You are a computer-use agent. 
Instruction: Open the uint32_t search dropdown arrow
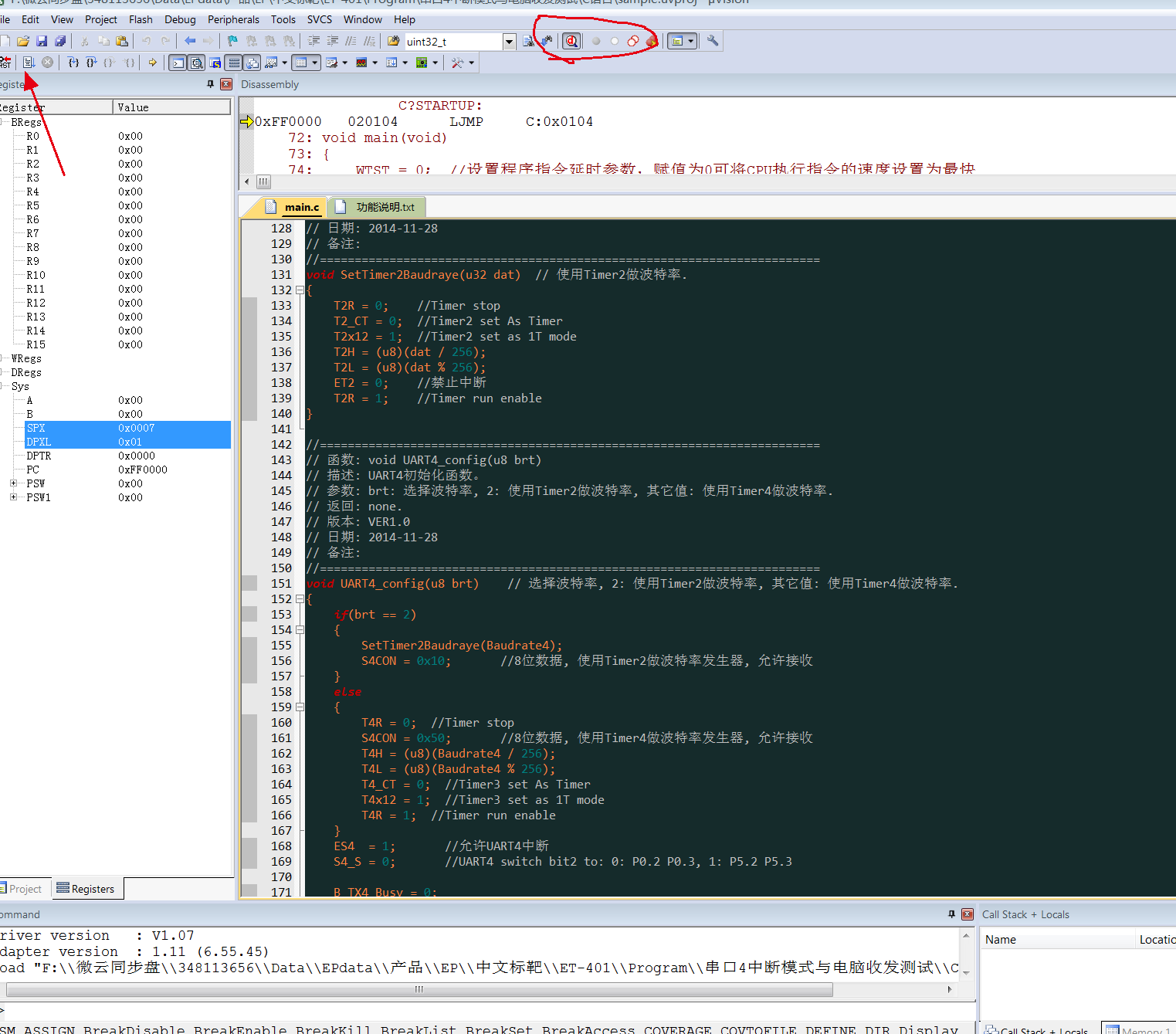[x=509, y=42]
